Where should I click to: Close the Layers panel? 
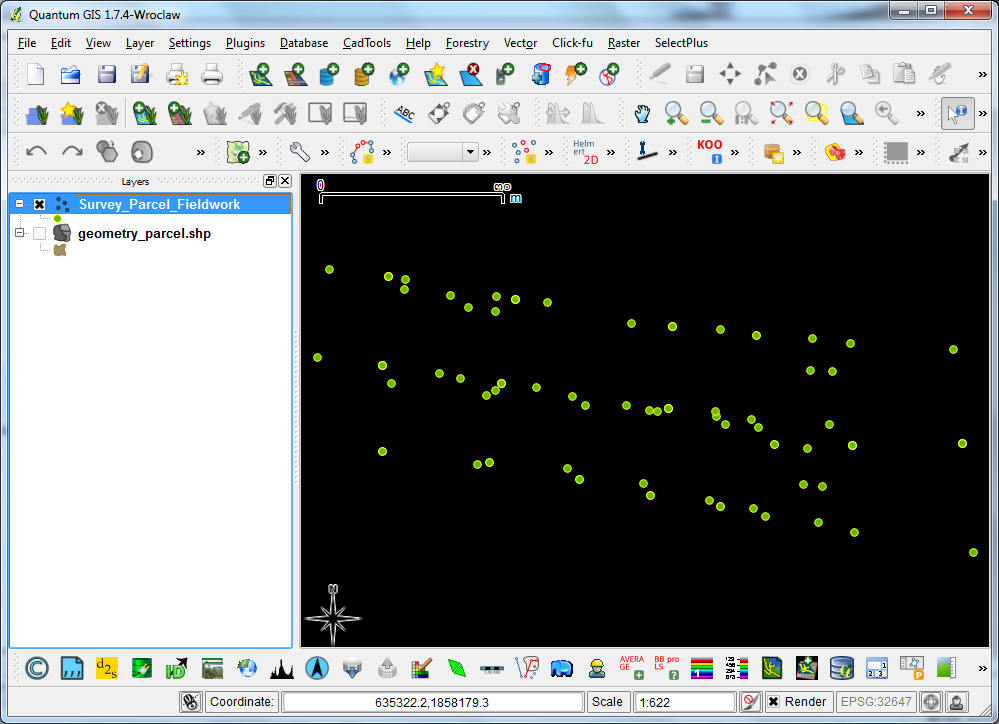coord(285,181)
